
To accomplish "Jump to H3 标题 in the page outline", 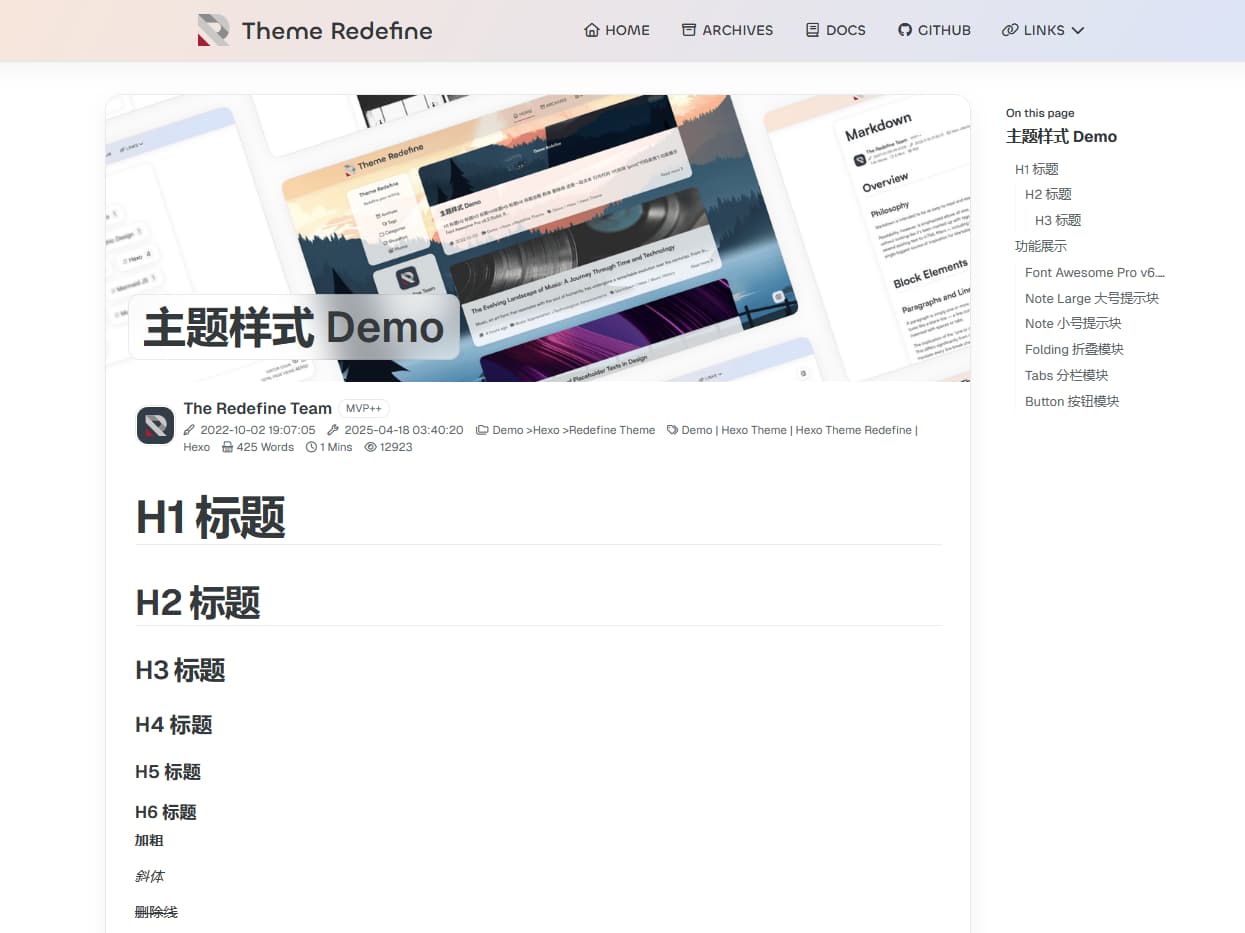I will click(1056, 220).
